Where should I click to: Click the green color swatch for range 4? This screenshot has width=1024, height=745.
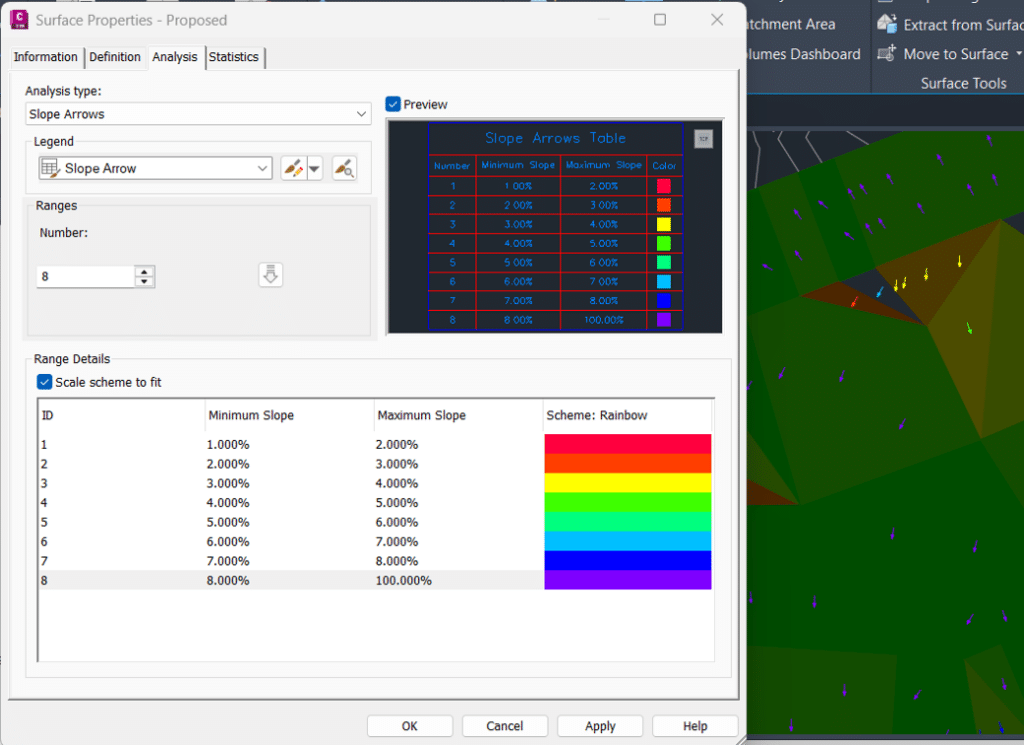[628, 502]
